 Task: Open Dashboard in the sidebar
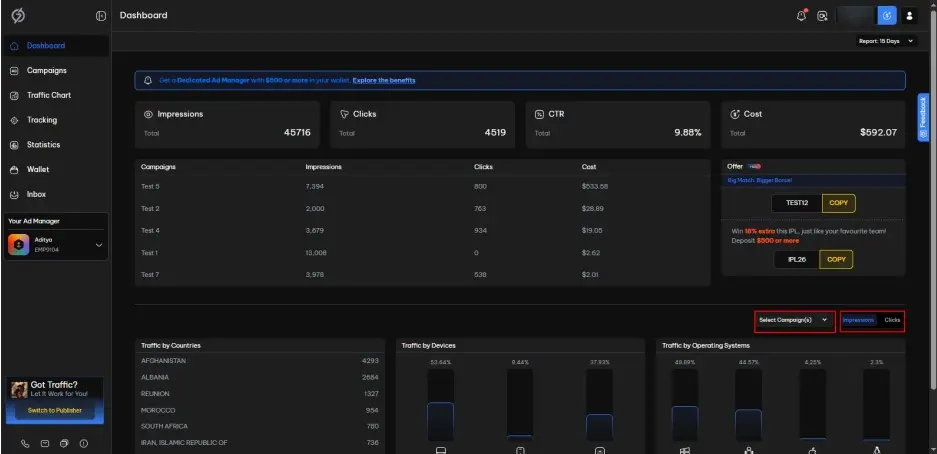point(56,45)
